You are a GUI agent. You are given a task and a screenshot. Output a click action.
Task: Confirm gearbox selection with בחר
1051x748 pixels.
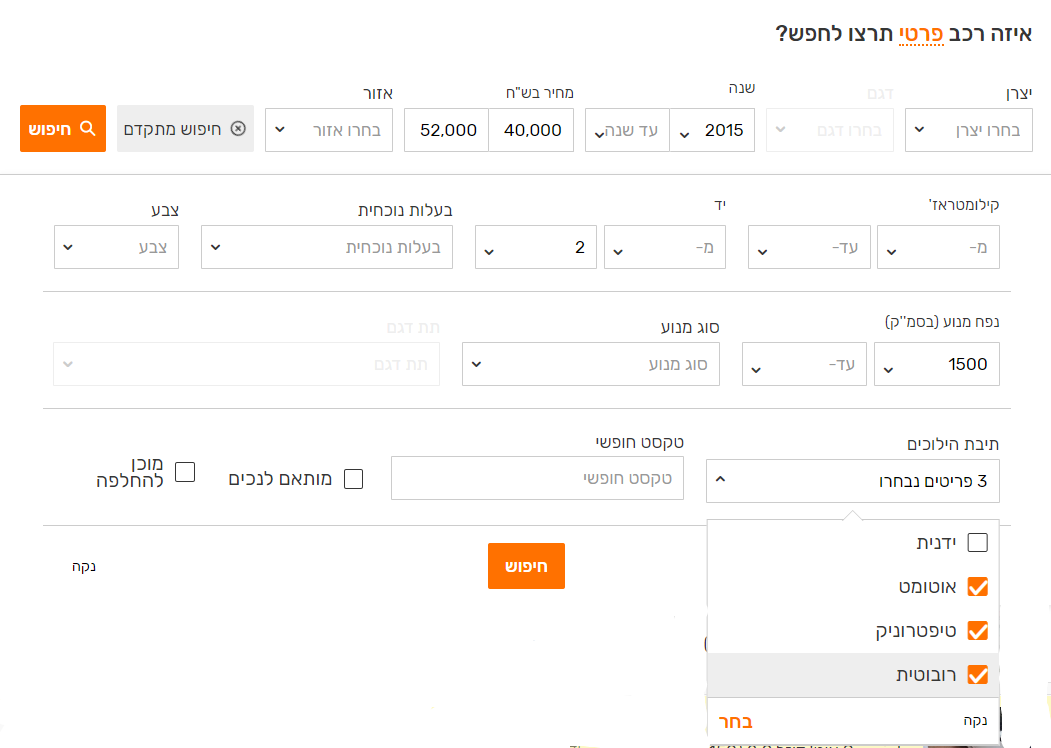click(x=735, y=722)
